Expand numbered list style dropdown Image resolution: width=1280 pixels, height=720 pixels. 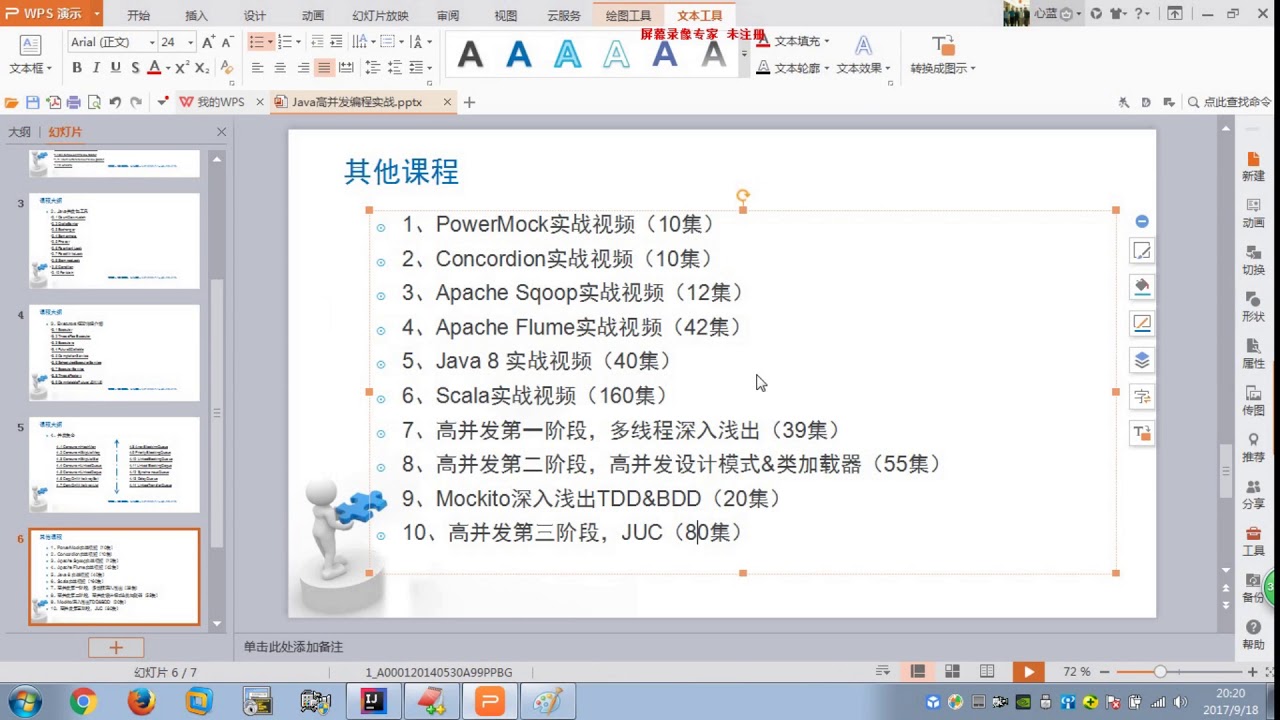[299, 42]
